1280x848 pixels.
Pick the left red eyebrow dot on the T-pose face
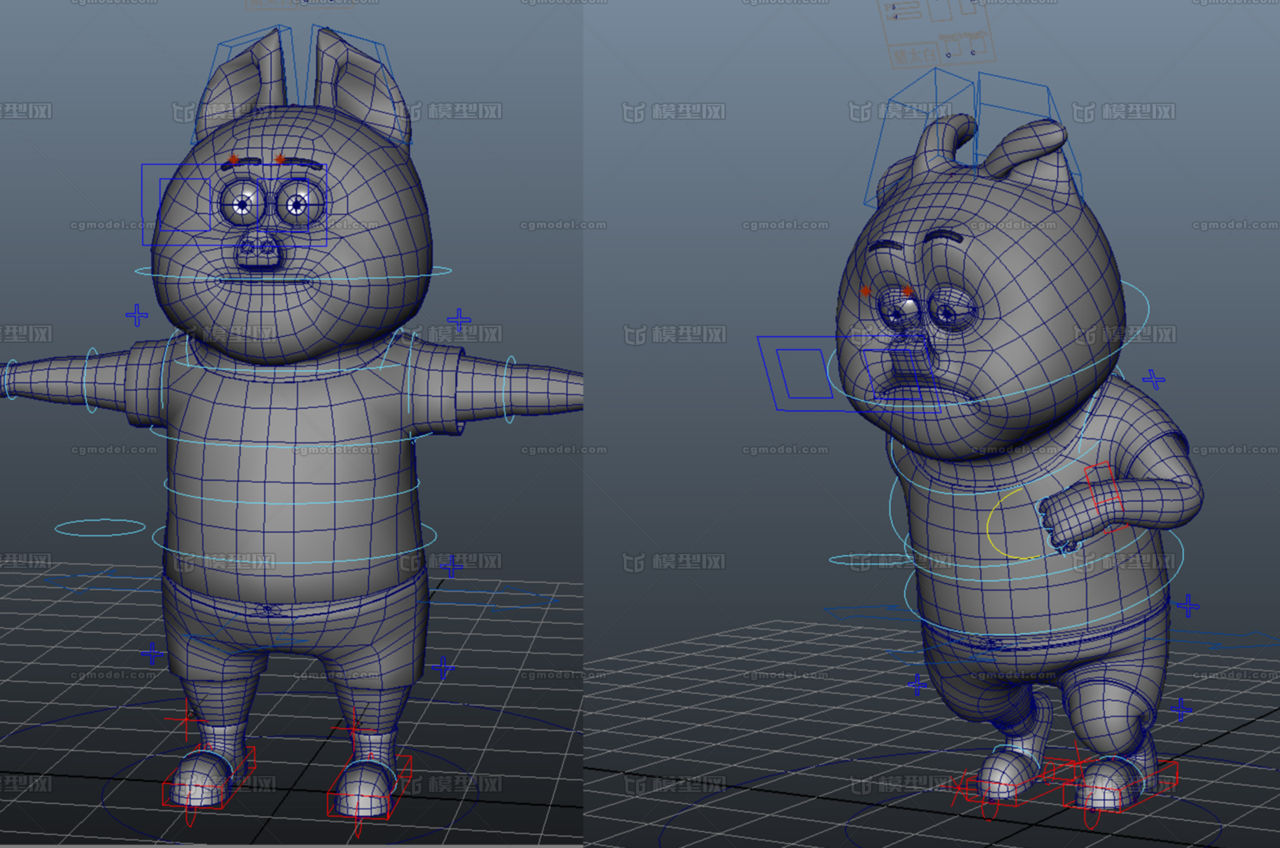point(234,159)
